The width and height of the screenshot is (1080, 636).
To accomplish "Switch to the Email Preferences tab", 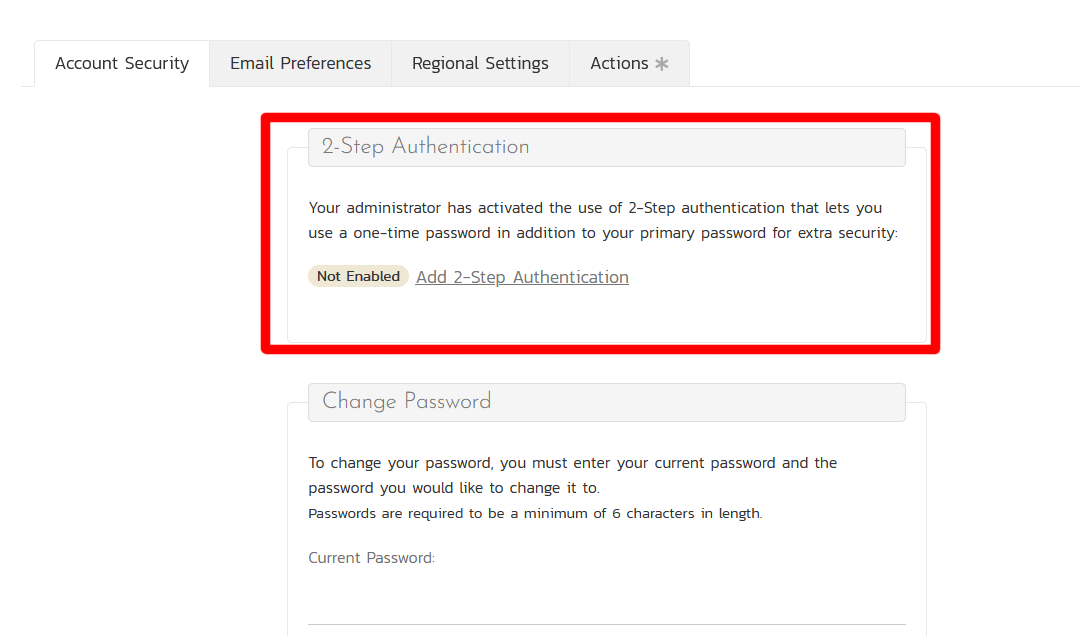I will click(300, 64).
